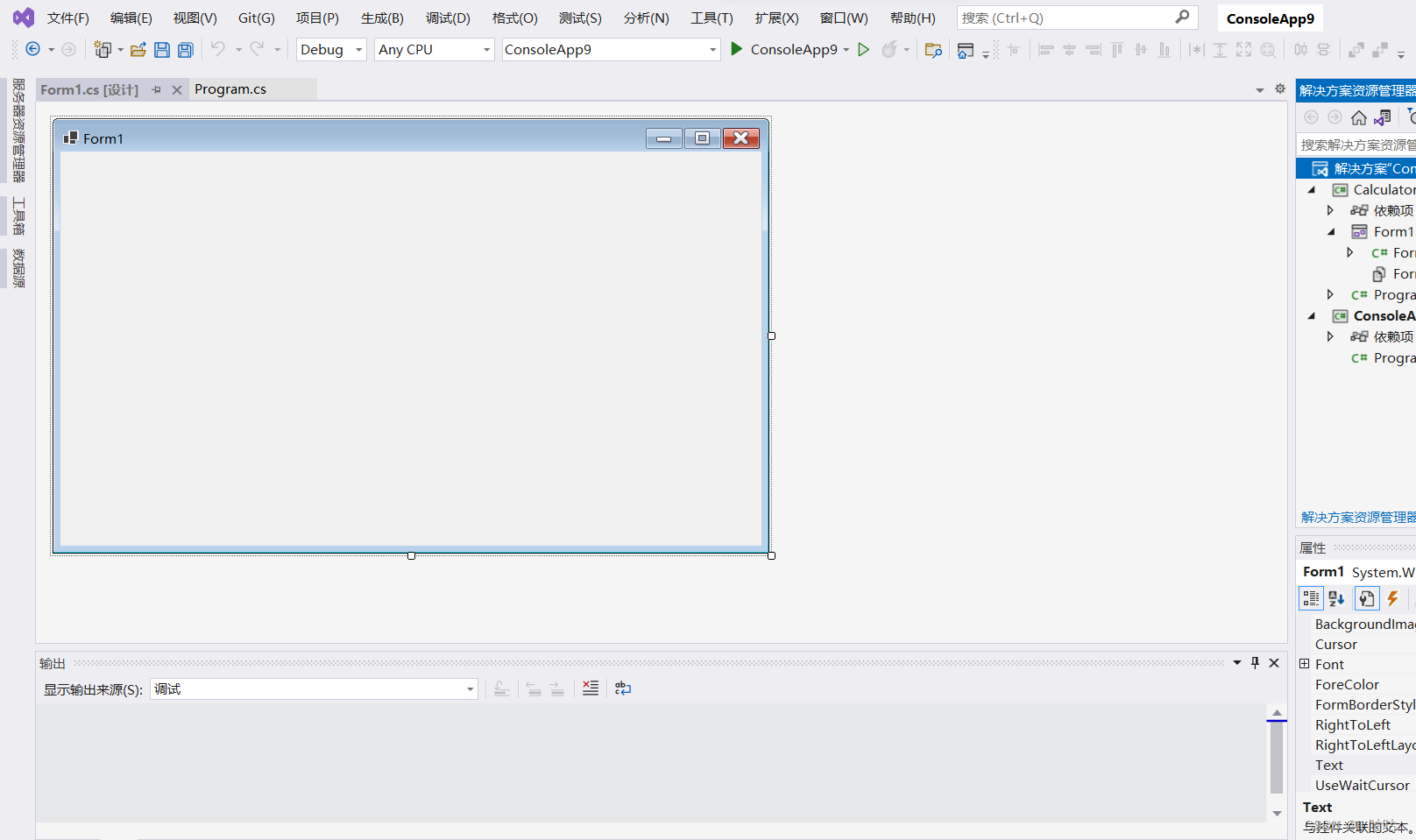The image size is (1416, 840).
Task: Show Events with the lightning icon
Action: 1392,598
